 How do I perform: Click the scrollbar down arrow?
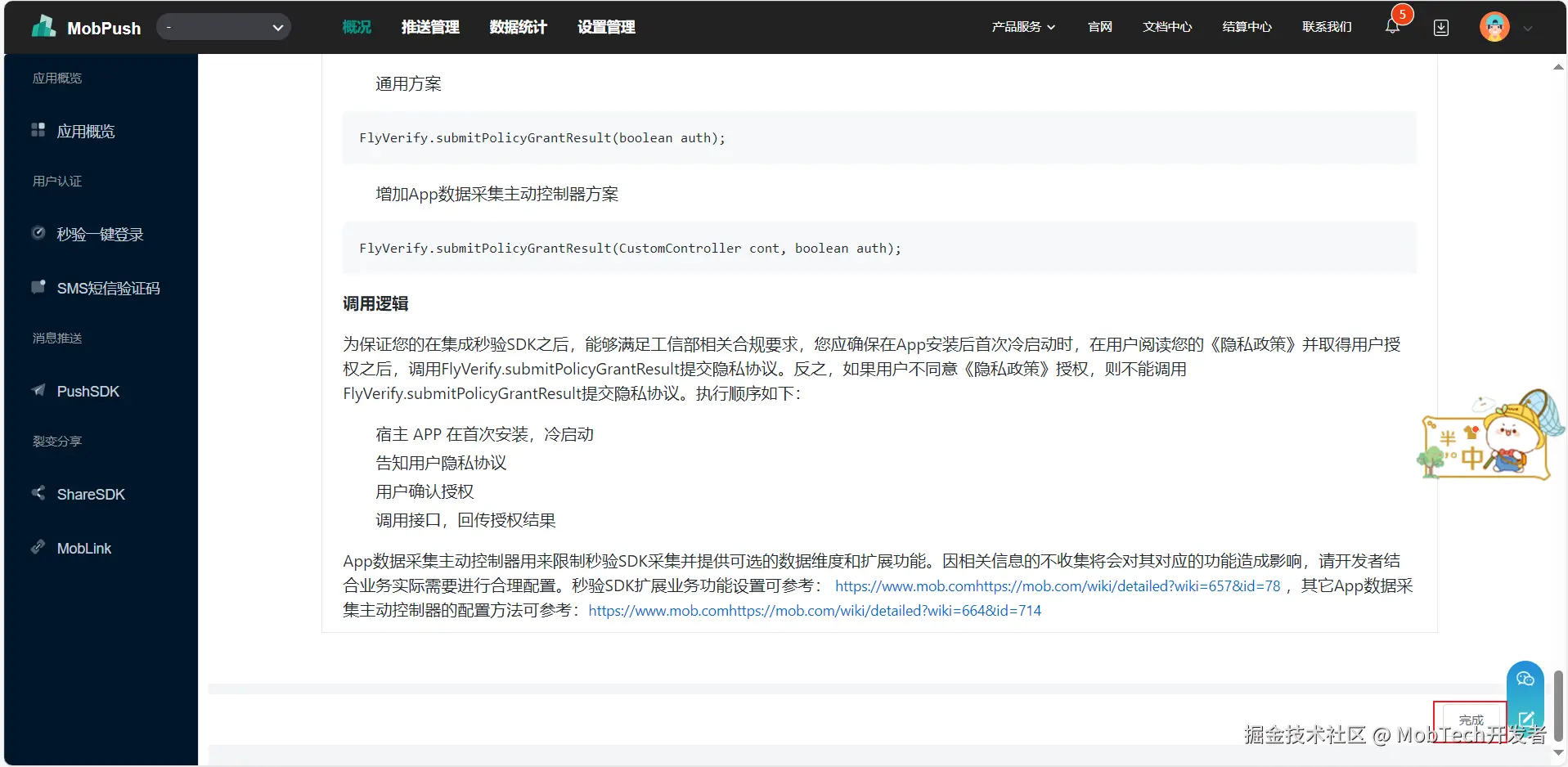[x=1558, y=752]
